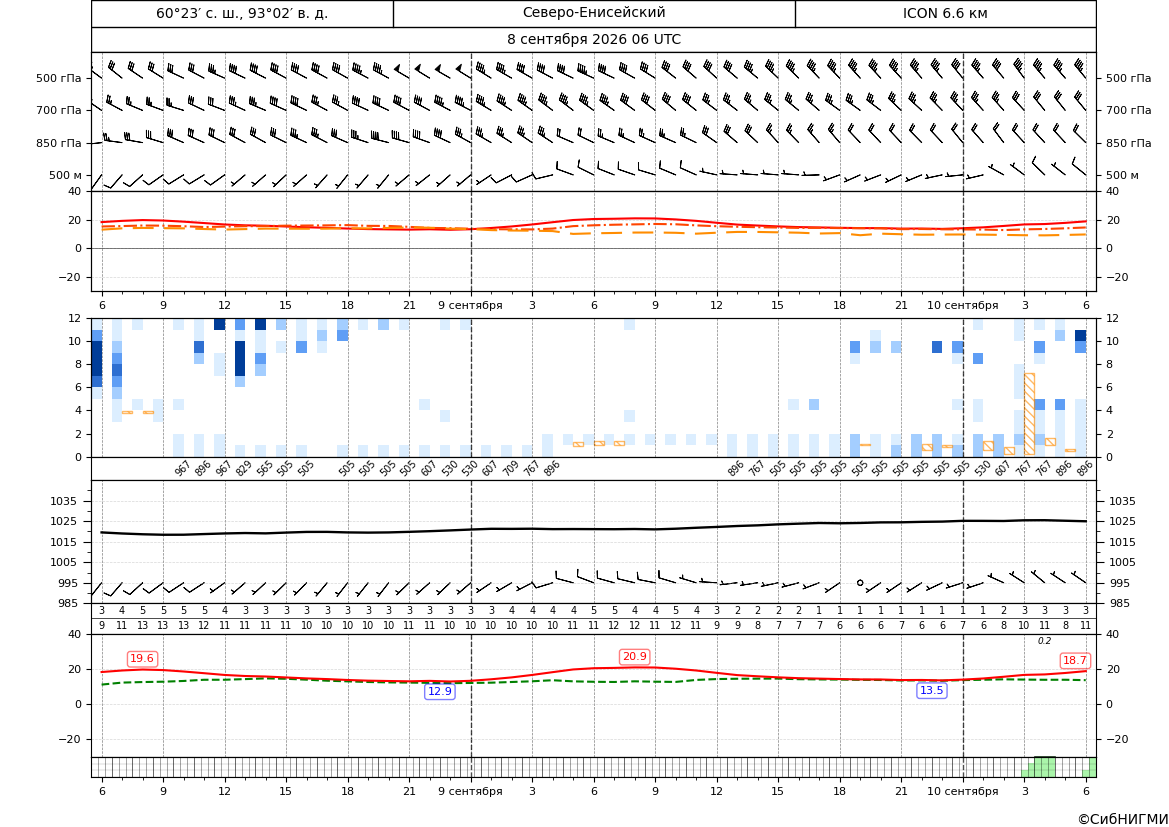Image resolution: width=1169 pixels, height=827 pixels.
Task: Click the ICON 6.6 км model header
Action: pos(945,13)
